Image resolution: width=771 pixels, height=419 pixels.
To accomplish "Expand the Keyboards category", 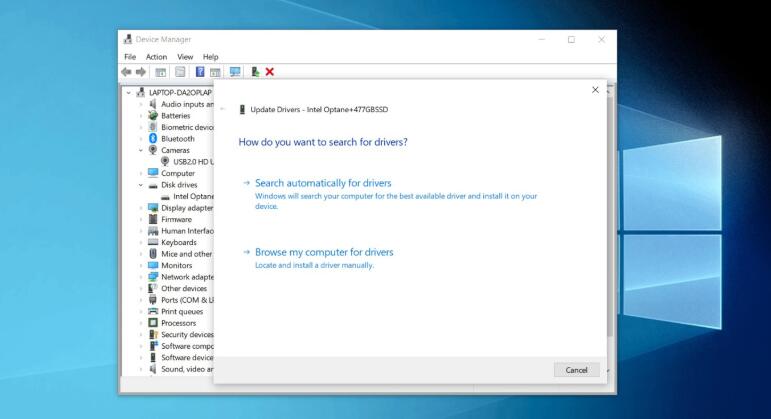I will pos(141,242).
